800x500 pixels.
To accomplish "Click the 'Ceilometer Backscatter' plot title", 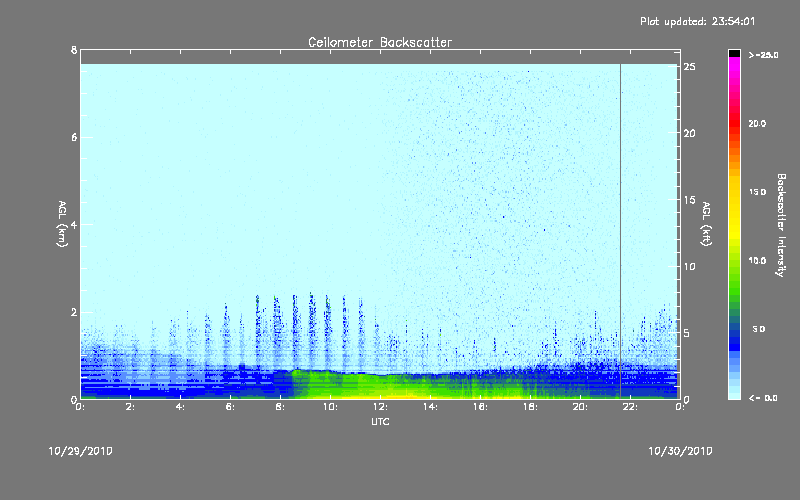I will (380, 42).
